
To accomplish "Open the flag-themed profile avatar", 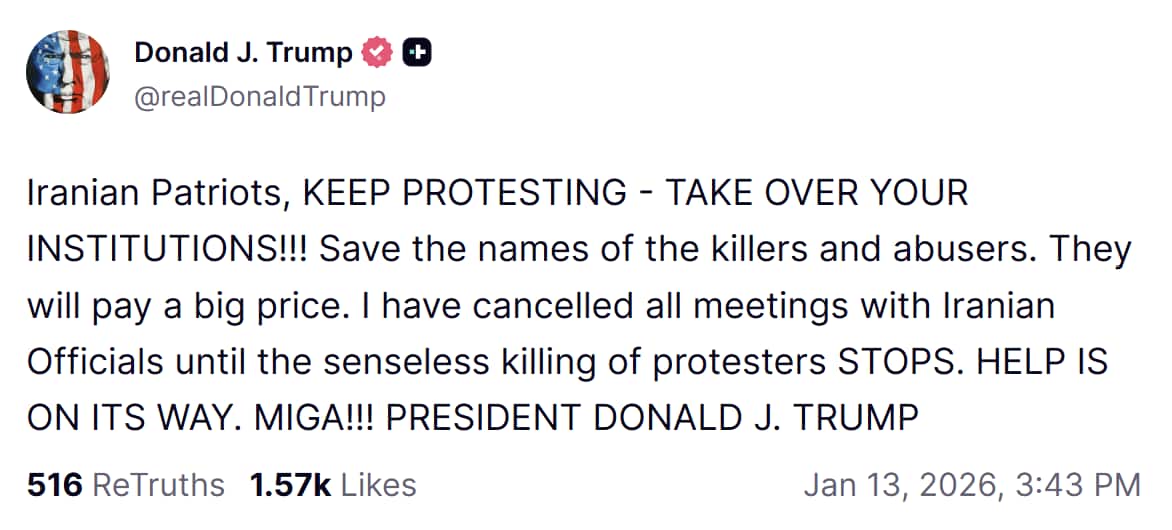I will coord(68,71).
